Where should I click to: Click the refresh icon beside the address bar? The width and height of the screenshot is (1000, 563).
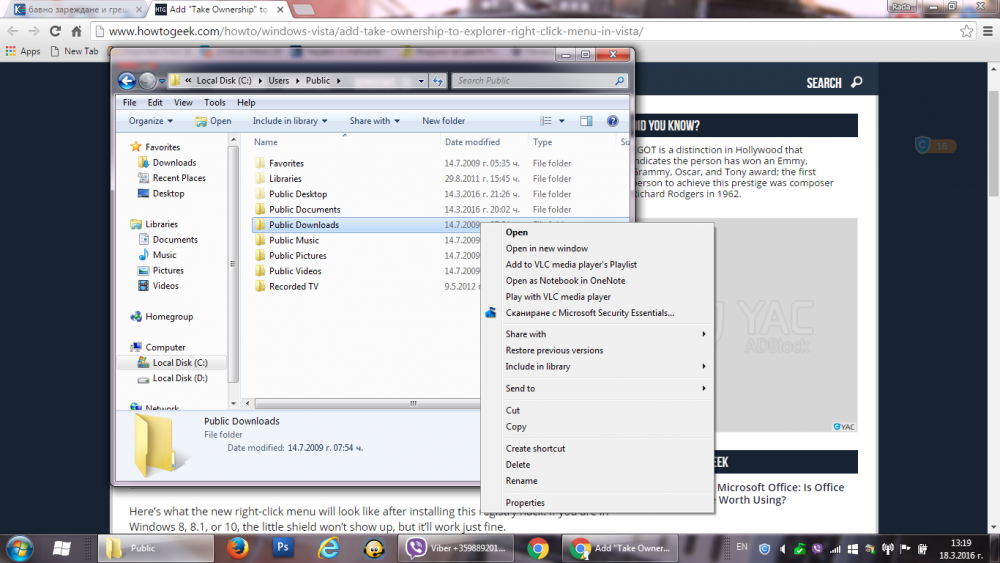[438, 80]
